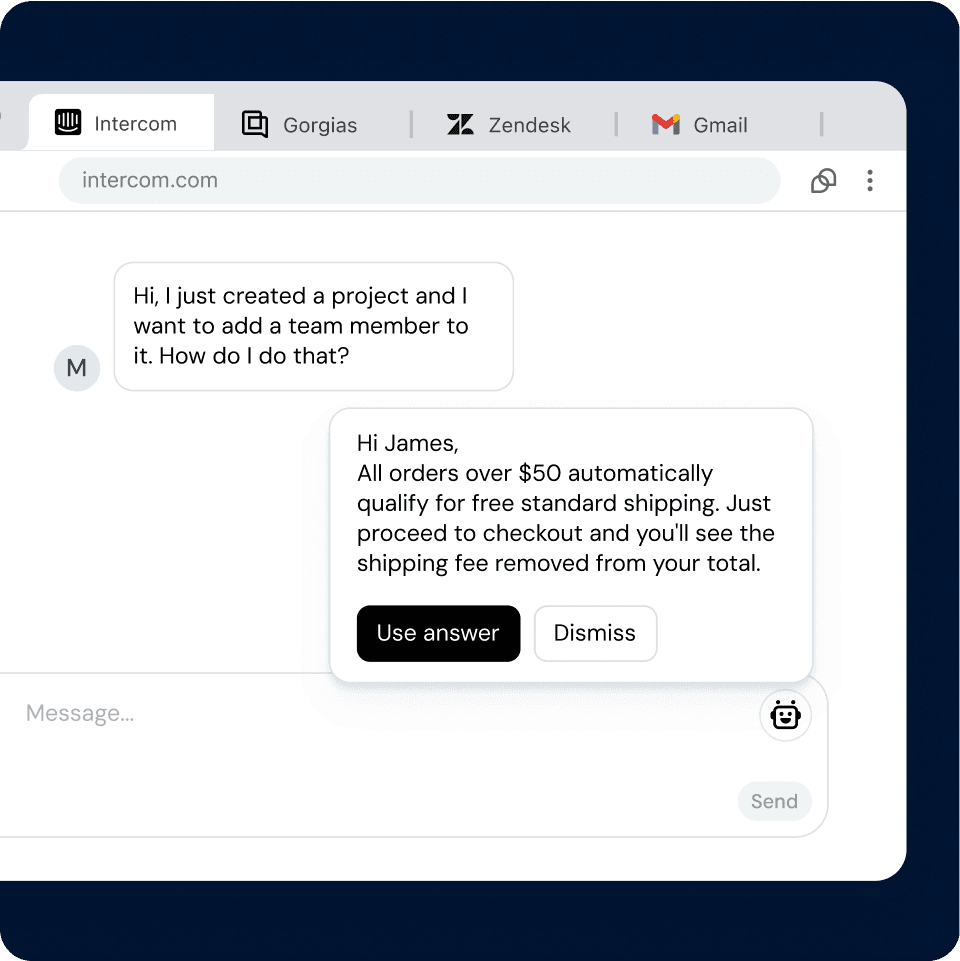Click the Intercom logo icon in the tab
The height and width of the screenshot is (961, 960).
68,123
